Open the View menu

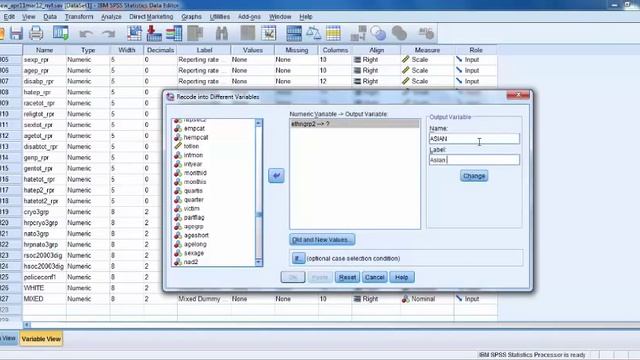pos(29,17)
